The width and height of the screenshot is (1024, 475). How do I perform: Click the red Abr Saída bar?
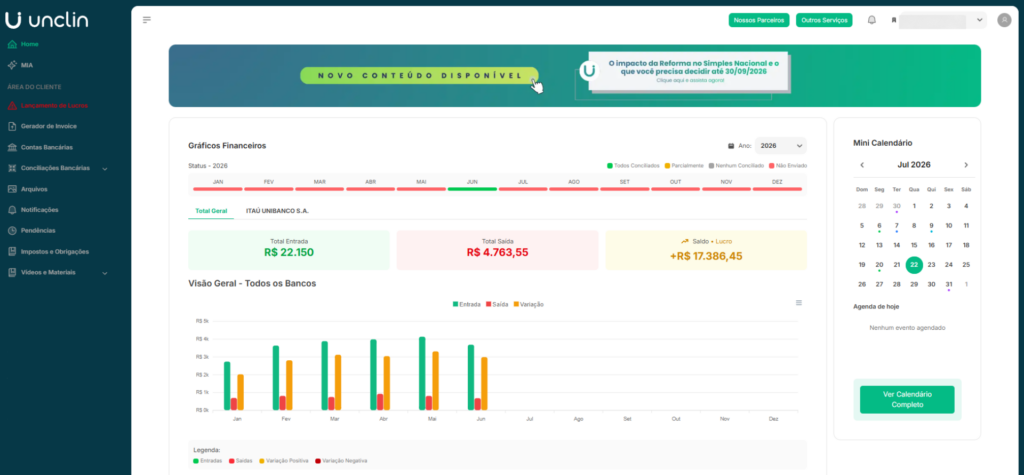click(380, 402)
